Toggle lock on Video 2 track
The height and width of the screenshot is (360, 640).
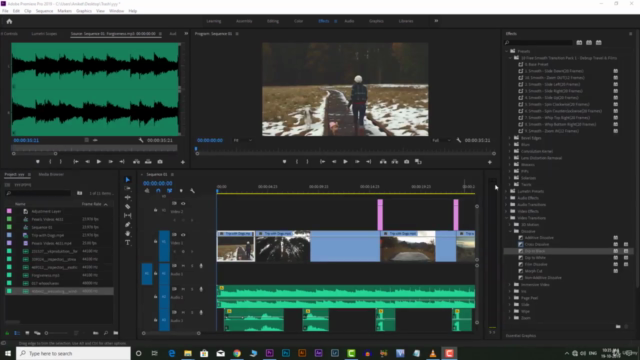tap(155, 210)
